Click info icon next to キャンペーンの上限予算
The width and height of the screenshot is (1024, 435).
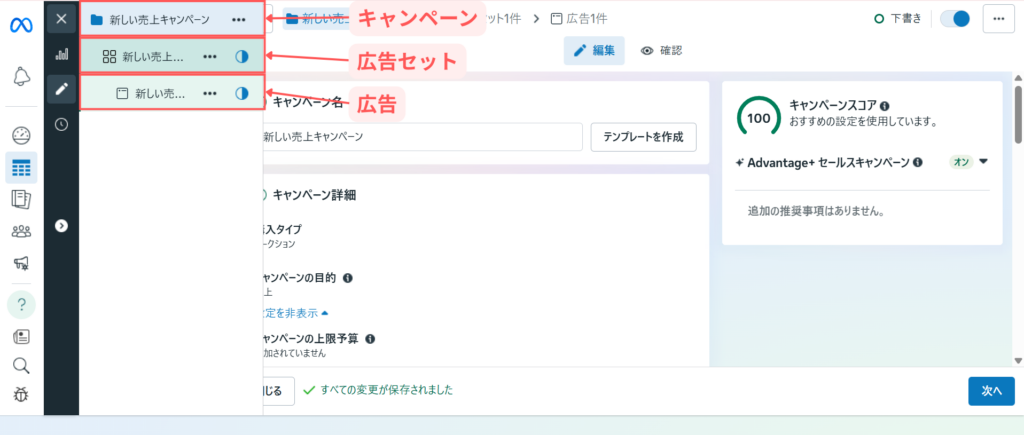tap(370, 339)
